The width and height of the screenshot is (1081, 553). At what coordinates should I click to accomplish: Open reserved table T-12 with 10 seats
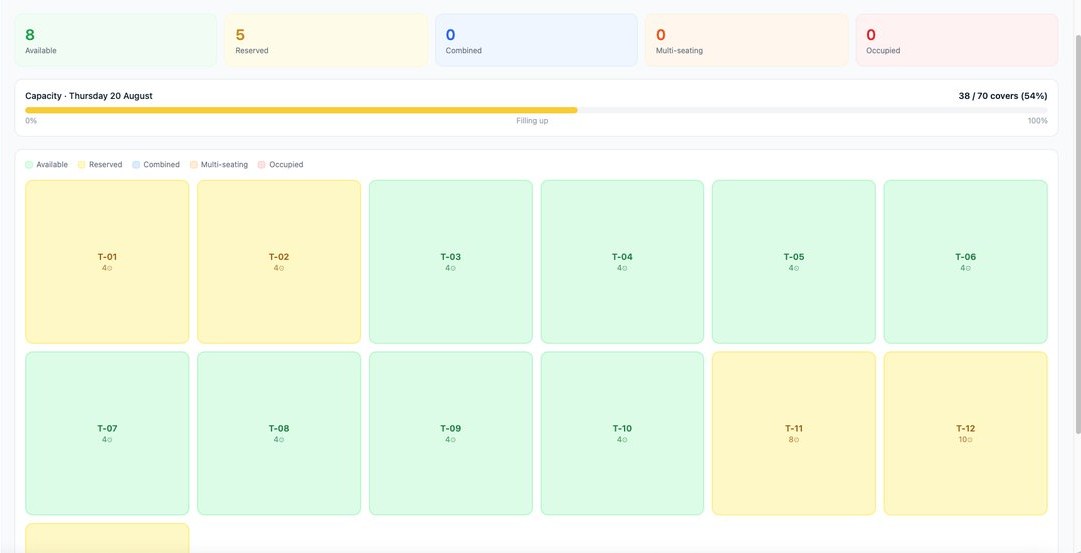965,434
